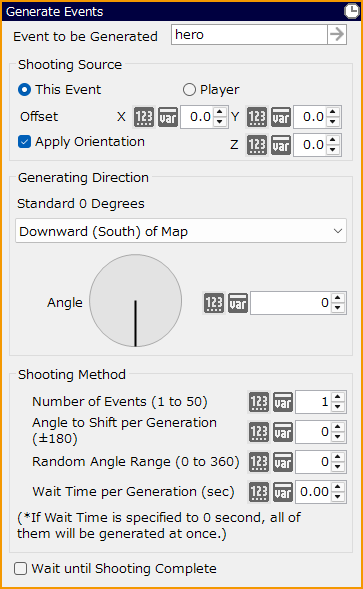363x589 pixels.
Task: Select 123 constant mode for Offset Y
Action: pyautogui.click(x=257, y=117)
